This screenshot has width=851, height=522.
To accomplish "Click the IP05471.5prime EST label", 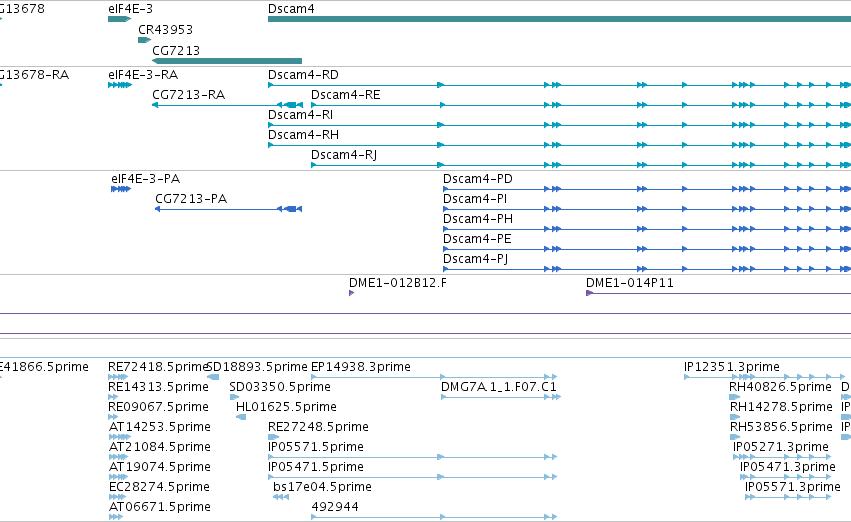I will (x=316, y=468).
